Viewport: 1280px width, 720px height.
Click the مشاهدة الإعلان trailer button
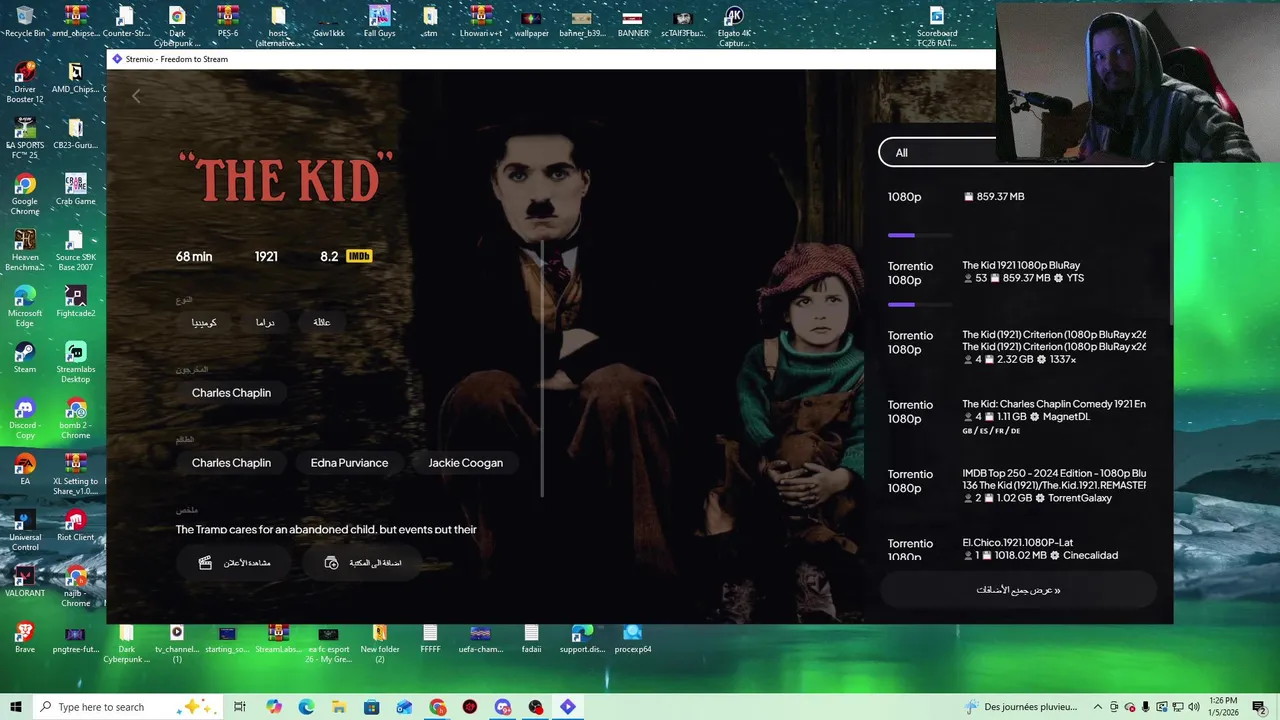click(x=234, y=563)
